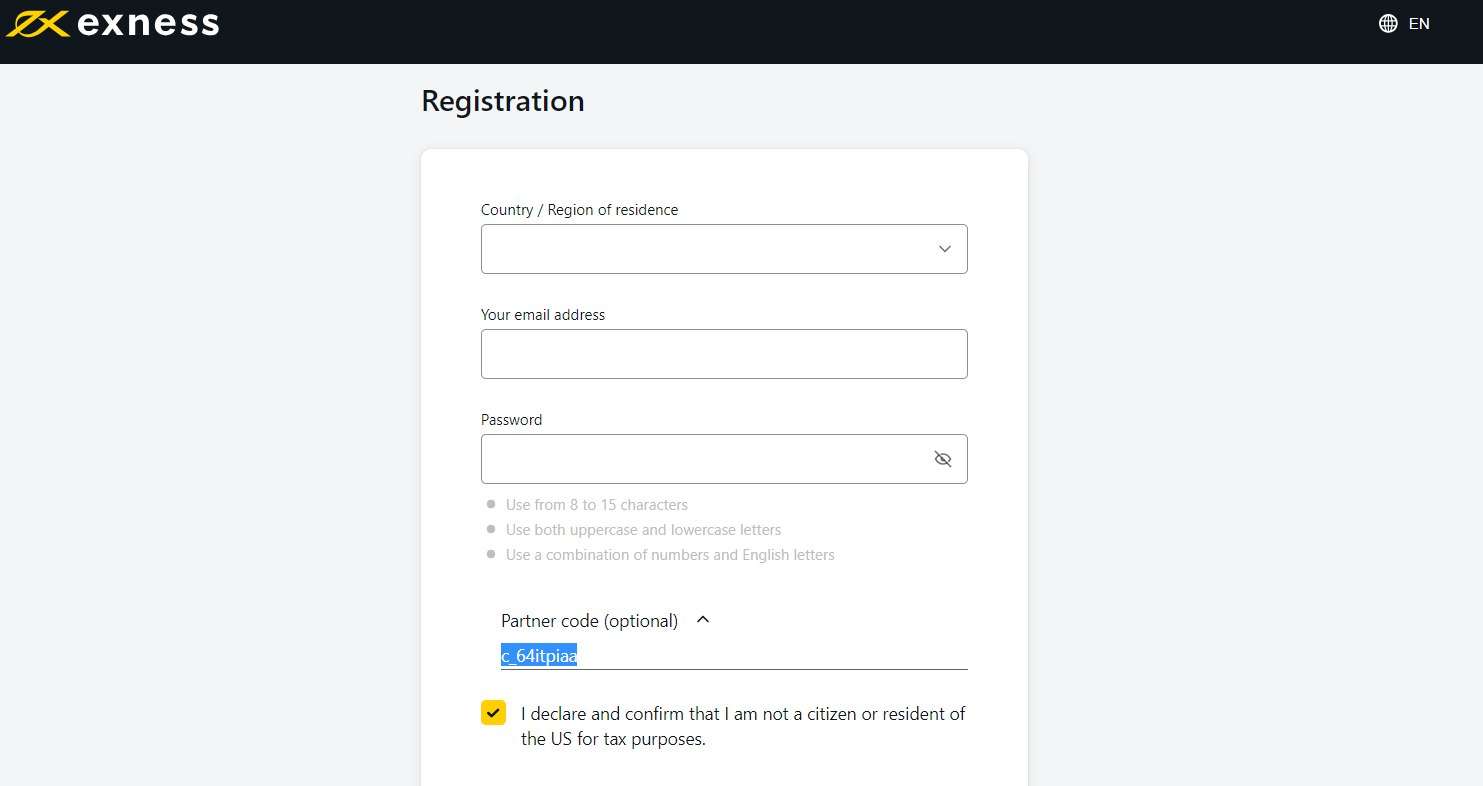Focus the email address input field

point(724,354)
